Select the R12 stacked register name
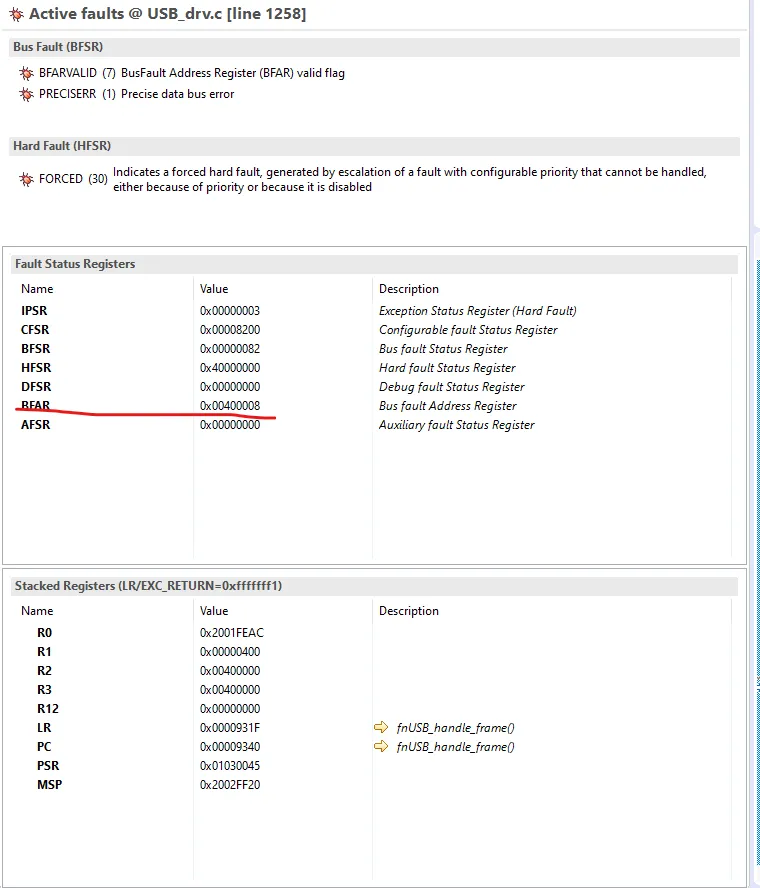The image size is (760, 888). pyautogui.click(x=48, y=709)
